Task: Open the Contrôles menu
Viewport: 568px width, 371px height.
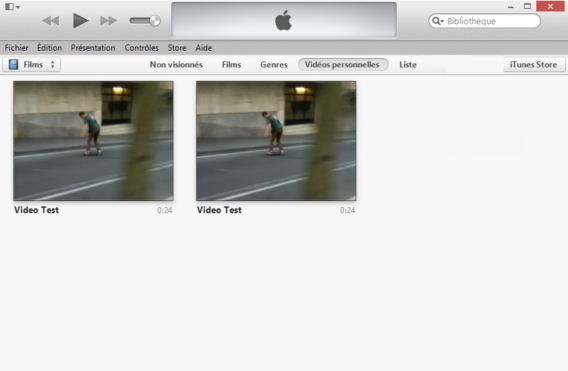Action: [141, 48]
